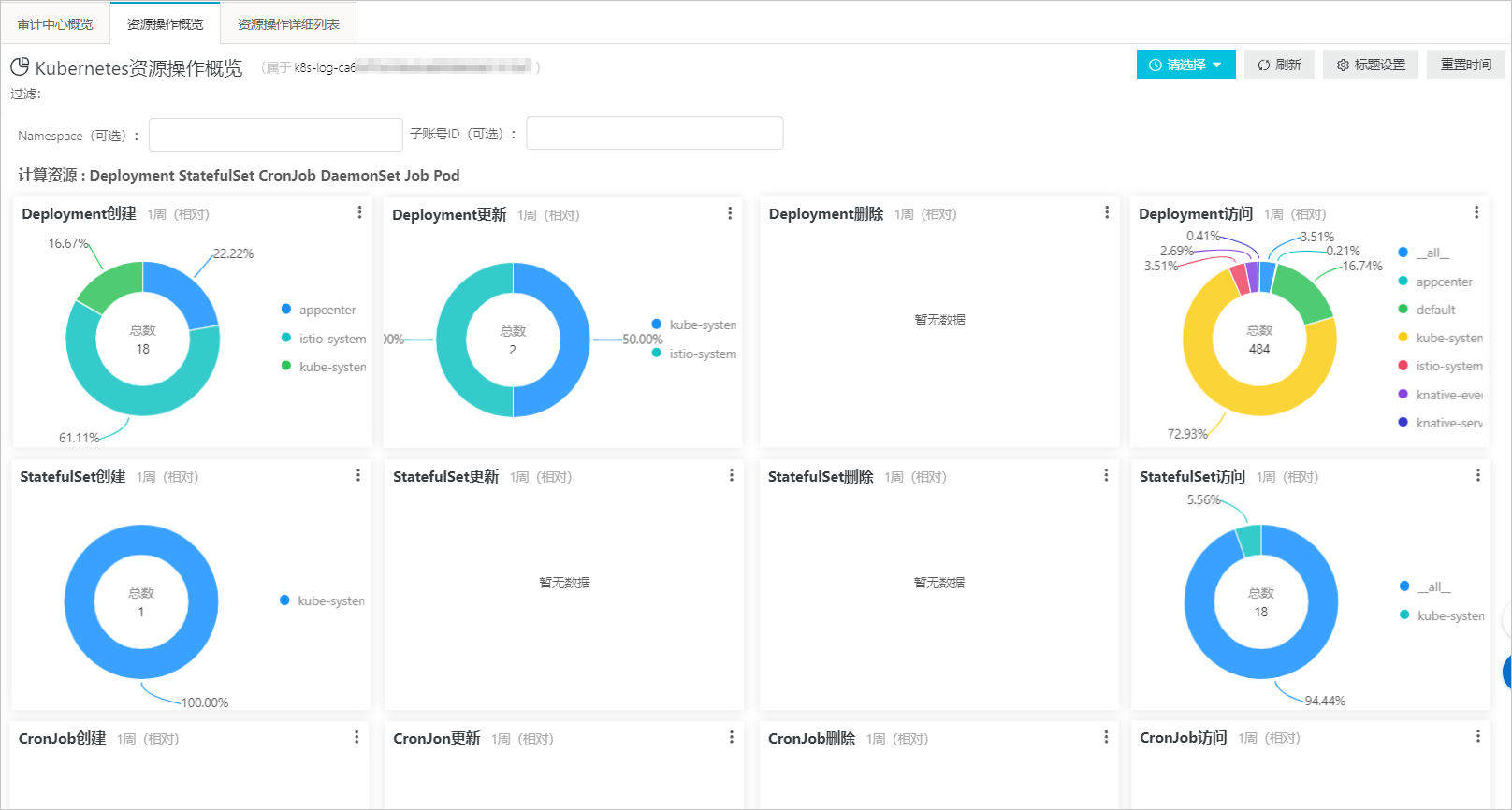Open Deployment访问 panel three-dot menu
This screenshot has width=1512, height=810.
(1476, 213)
